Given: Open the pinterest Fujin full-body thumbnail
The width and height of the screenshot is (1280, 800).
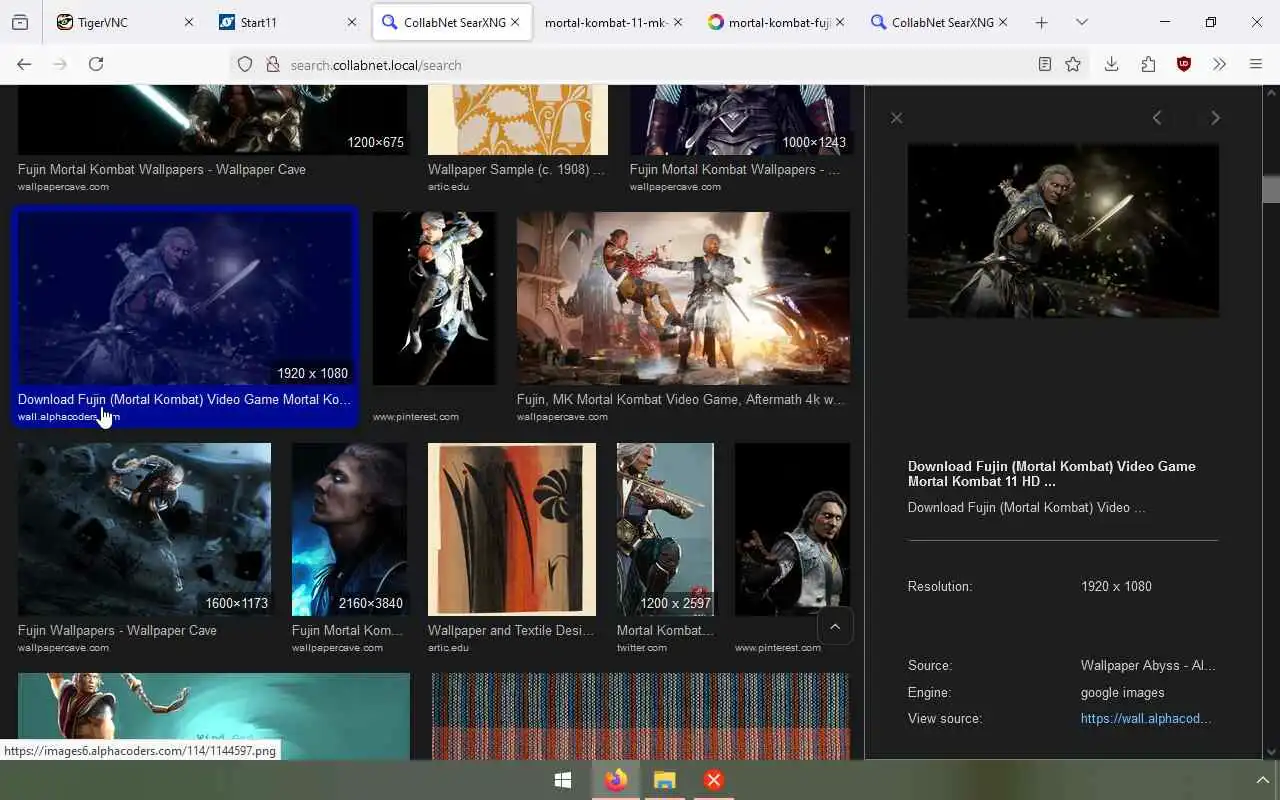Looking at the screenshot, I should [x=434, y=298].
